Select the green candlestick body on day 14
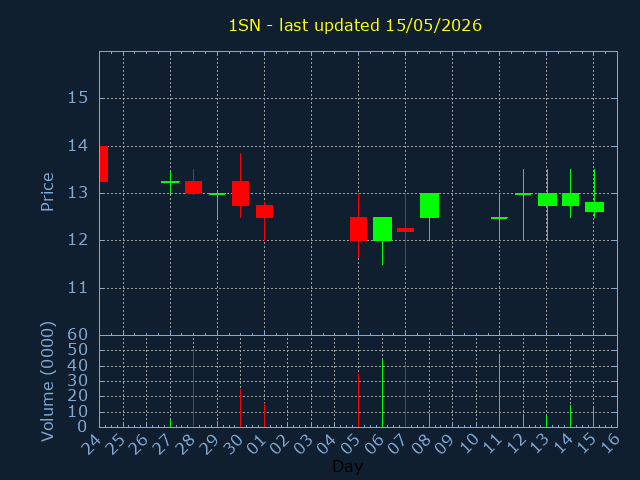The height and width of the screenshot is (480, 640). click(x=571, y=200)
